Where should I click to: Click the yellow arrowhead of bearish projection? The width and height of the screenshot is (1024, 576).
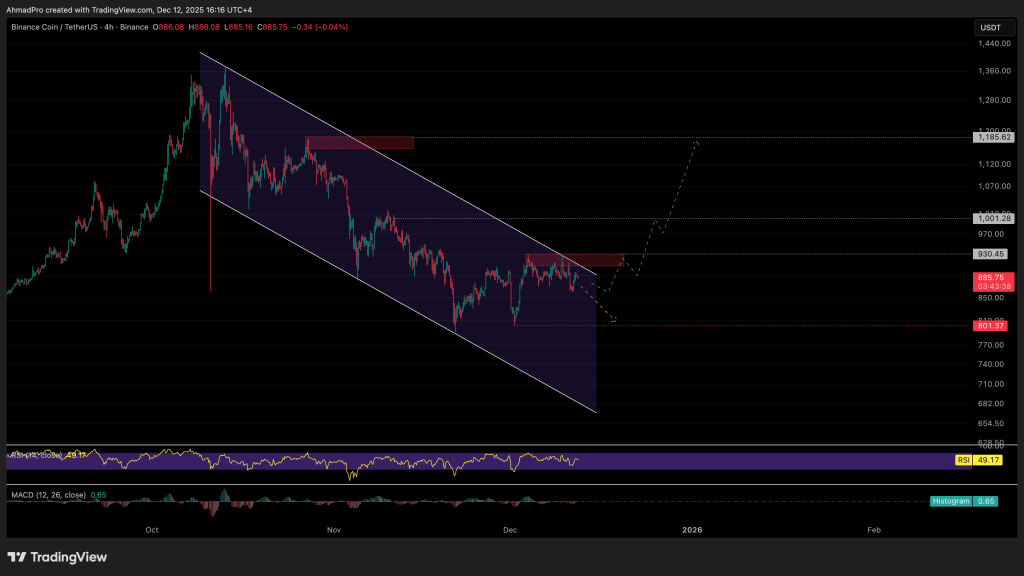coord(614,320)
